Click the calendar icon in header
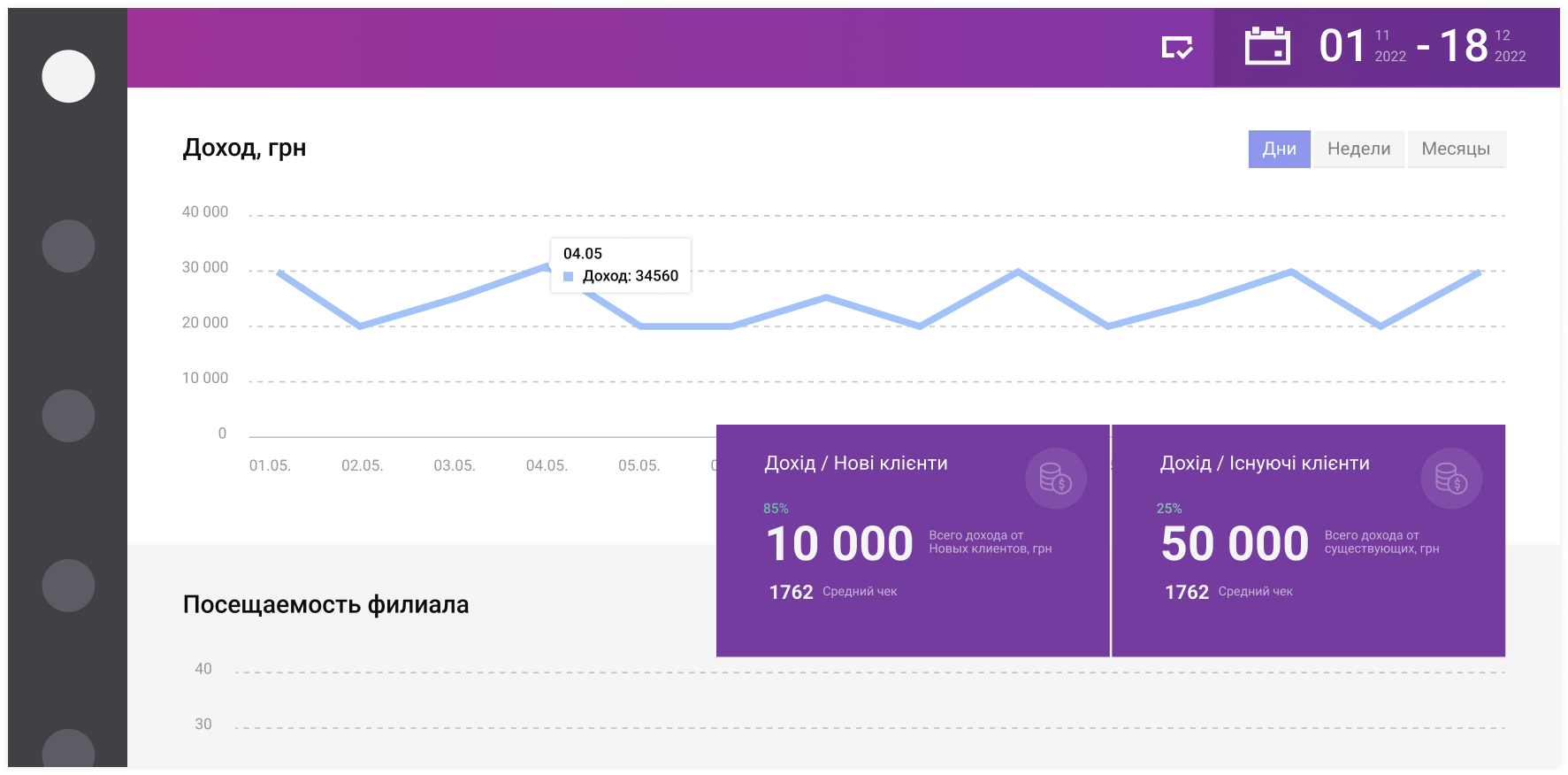Viewport: 1568px width, 775px height. click(1266, 46)
